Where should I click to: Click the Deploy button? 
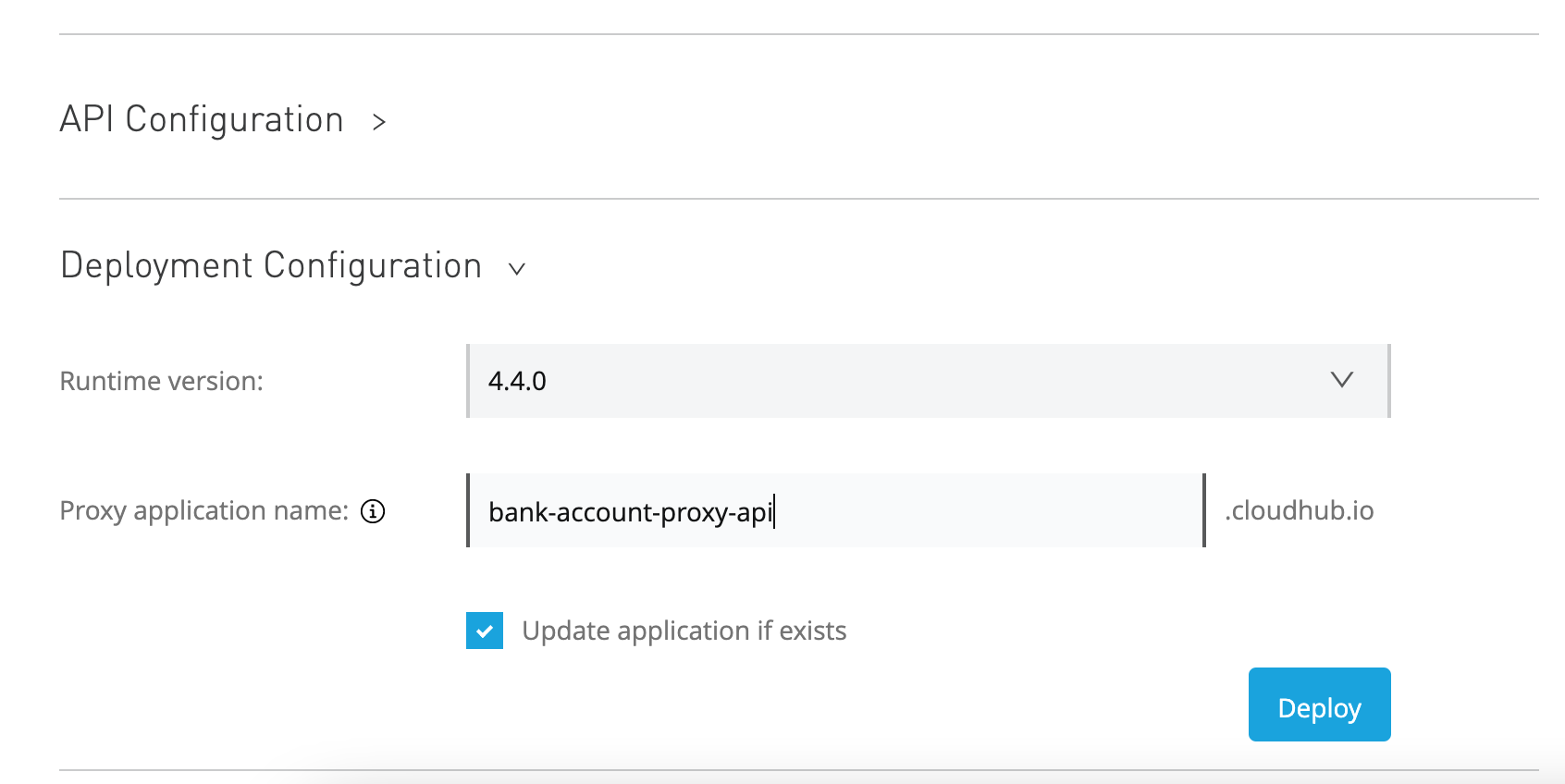(x=1319, y=704)
